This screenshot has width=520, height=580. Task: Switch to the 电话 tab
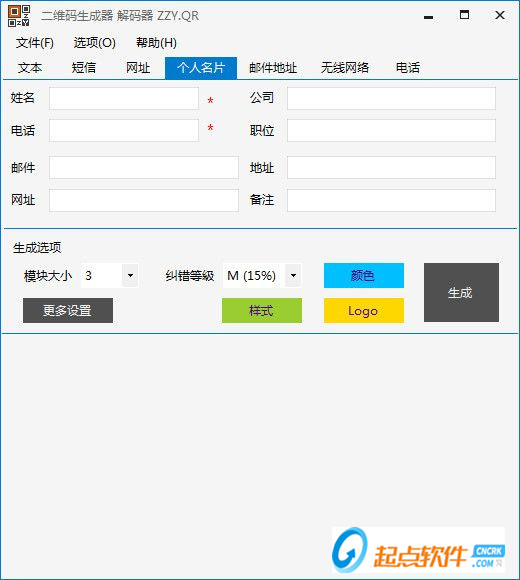tap(408, 68)
